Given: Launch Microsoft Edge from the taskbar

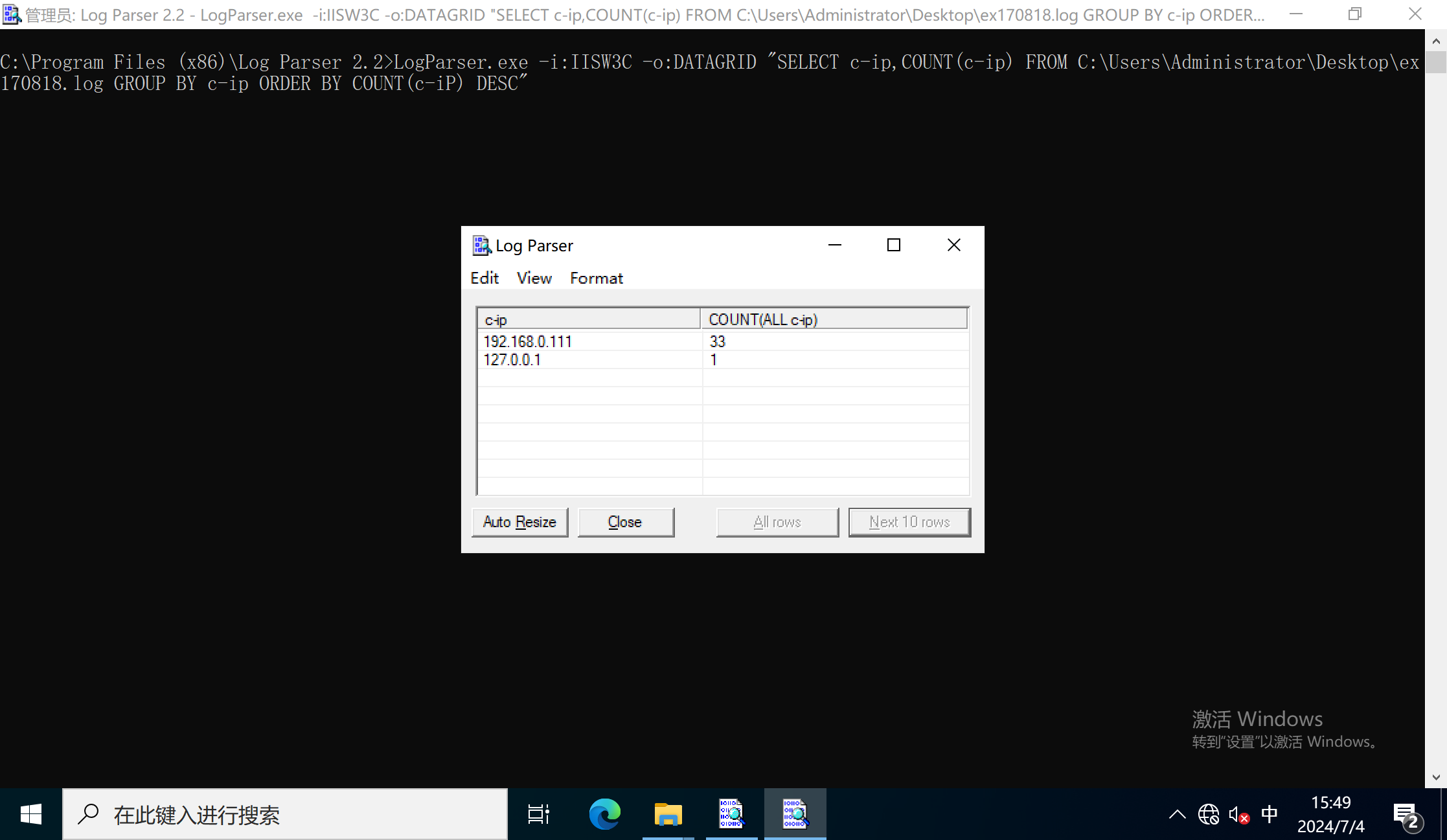Looking at the screenshot, I should click(x=605, y=814).
